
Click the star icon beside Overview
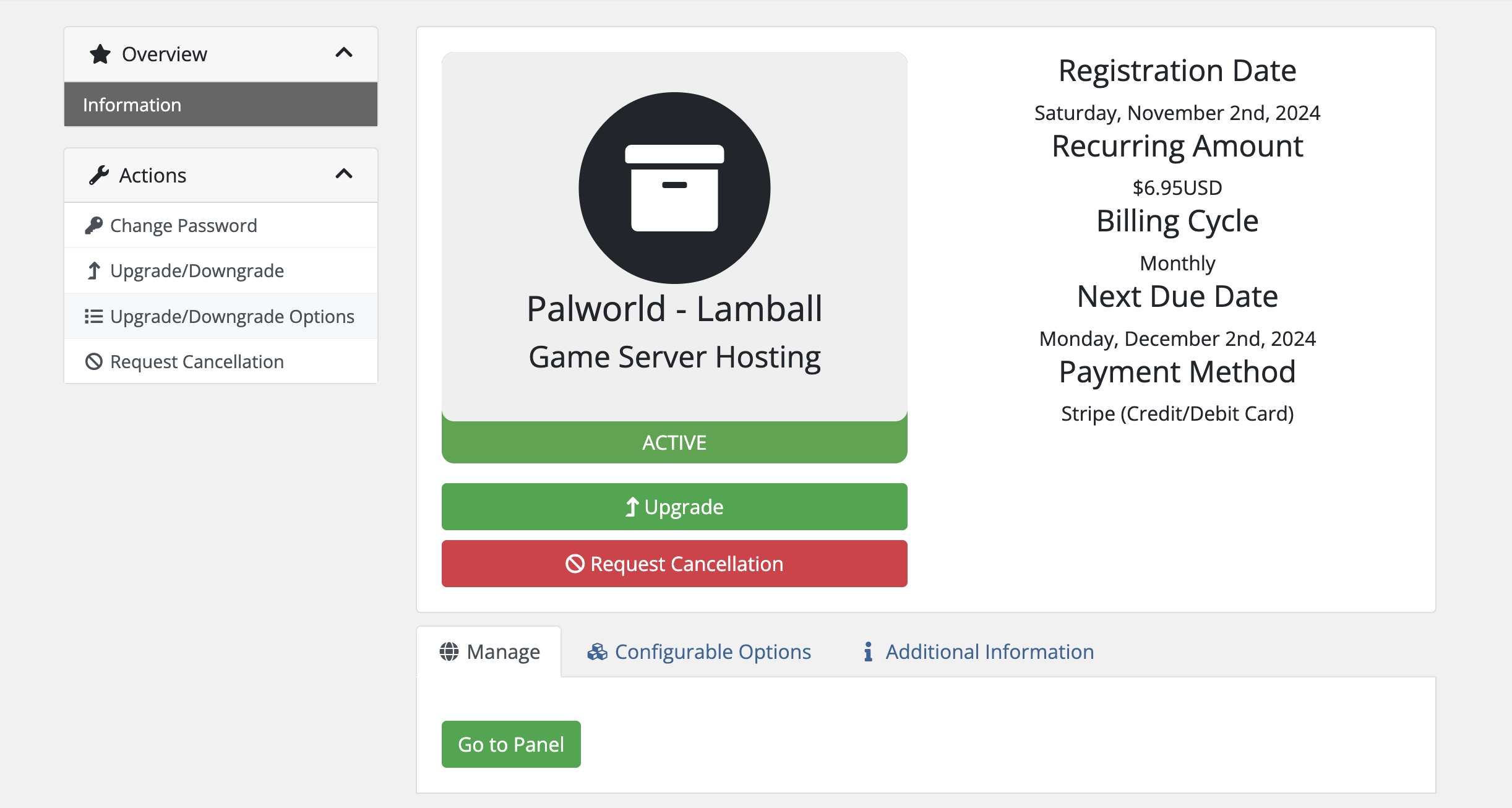(x=100, y=54)
